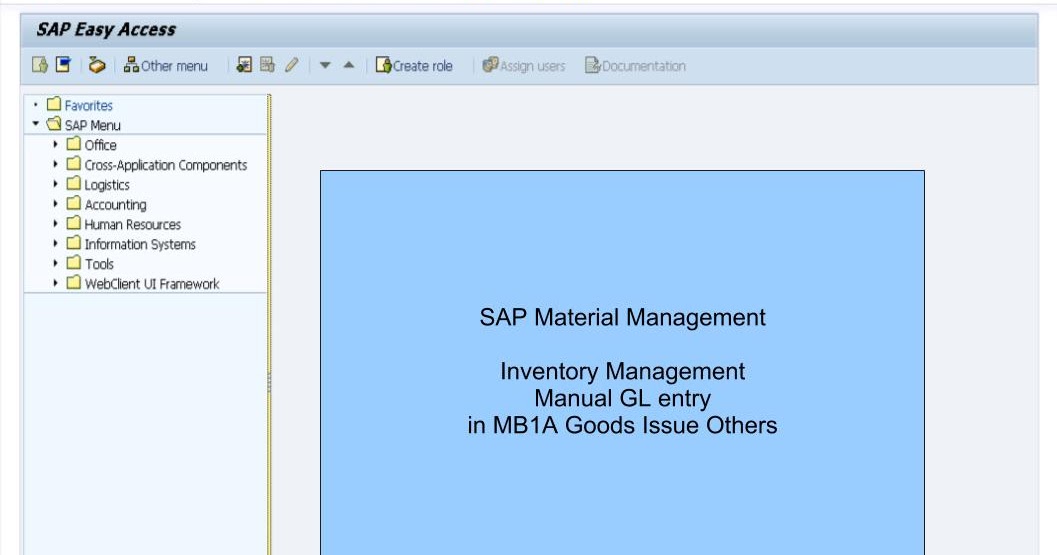Click Add to favorites icon
Screen dimensions: 1057x555
(244, 65)
